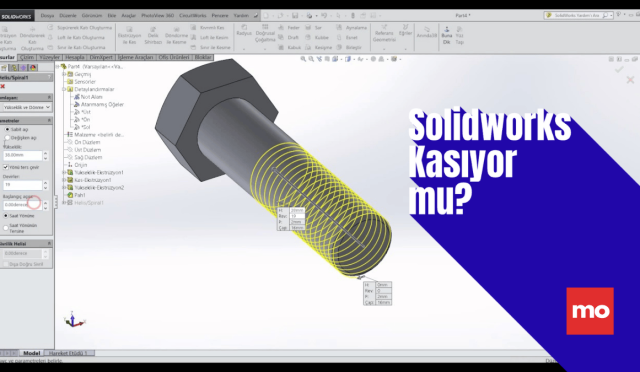Select Doğrusal Çoğaltma pattern tool

[265, 33]
